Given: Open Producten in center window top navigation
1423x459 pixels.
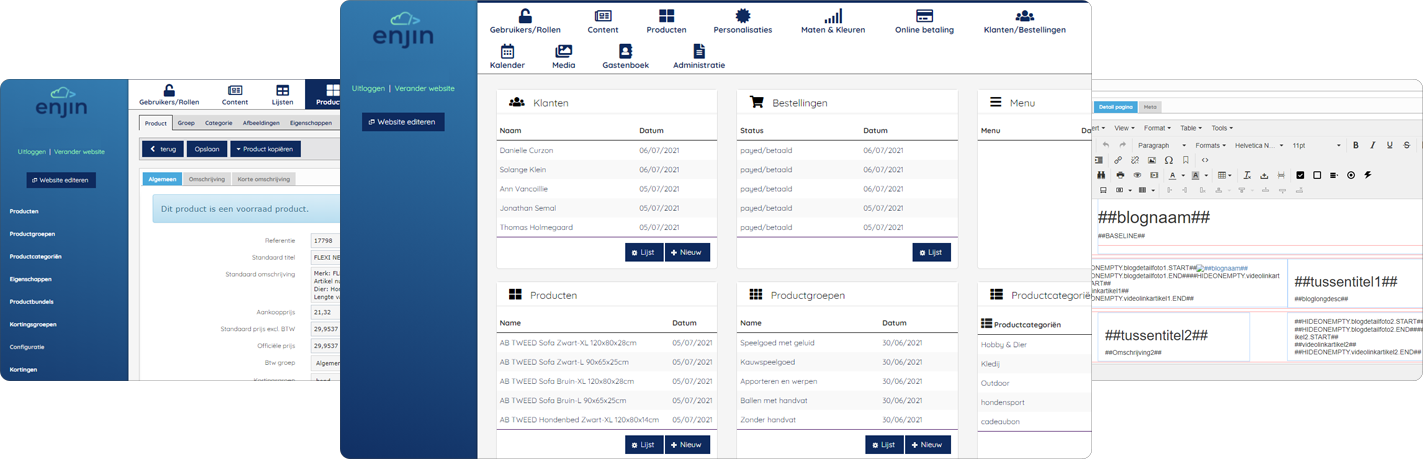Looking at the screenshot, I should [666, 21].
